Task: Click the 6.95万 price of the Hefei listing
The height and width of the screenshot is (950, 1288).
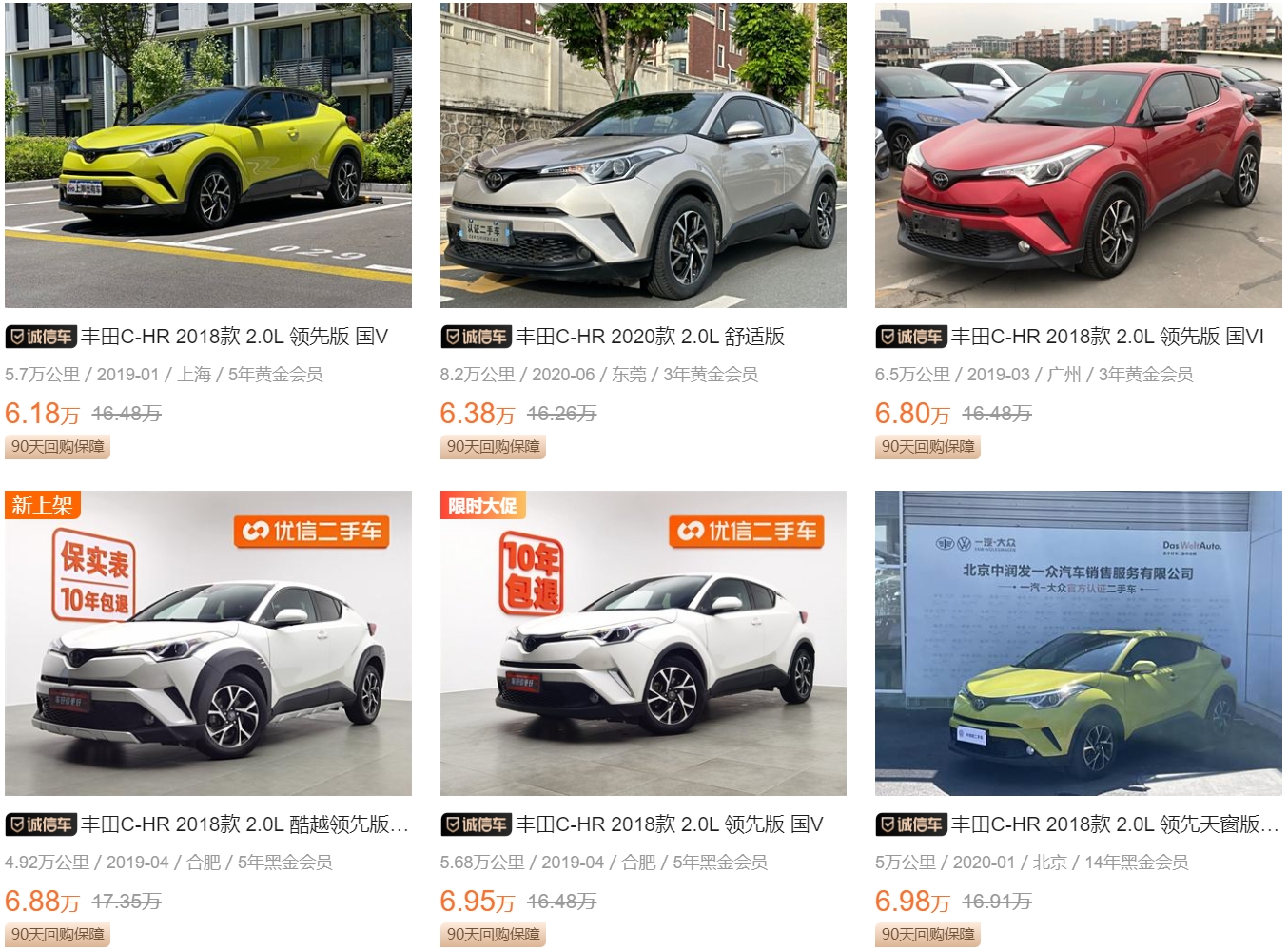Action: click(x=478, y=902)
